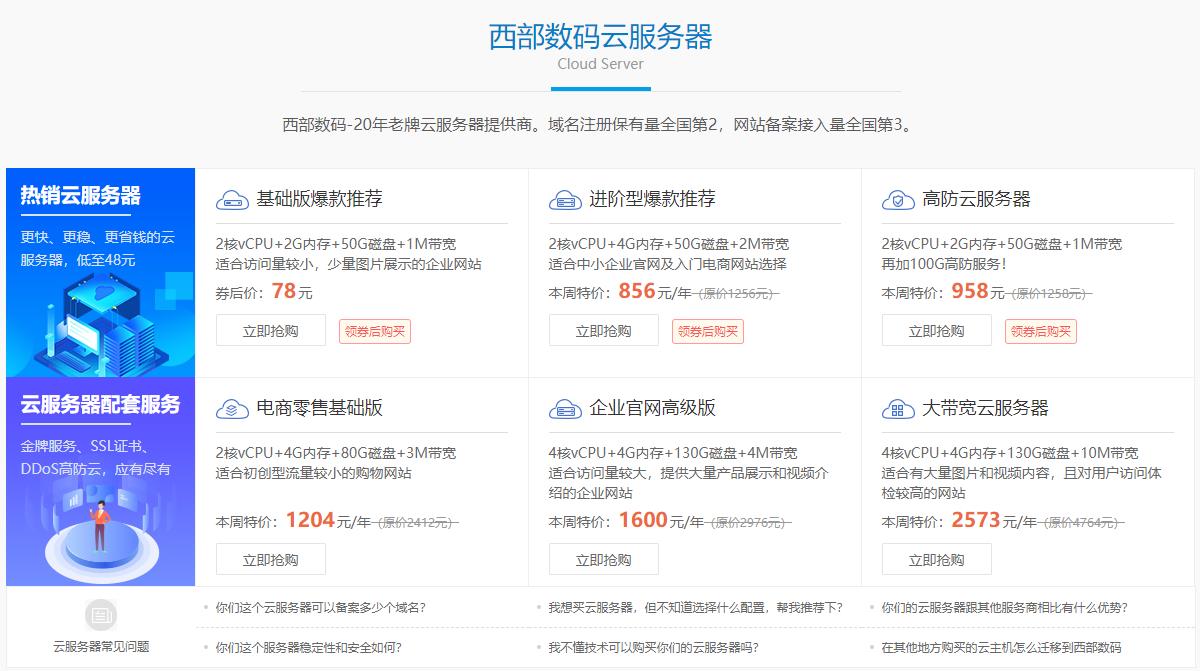Viewport: 1200px width, 671px height.
Task: Click the price 958元
Action: [x=977, y=292]
